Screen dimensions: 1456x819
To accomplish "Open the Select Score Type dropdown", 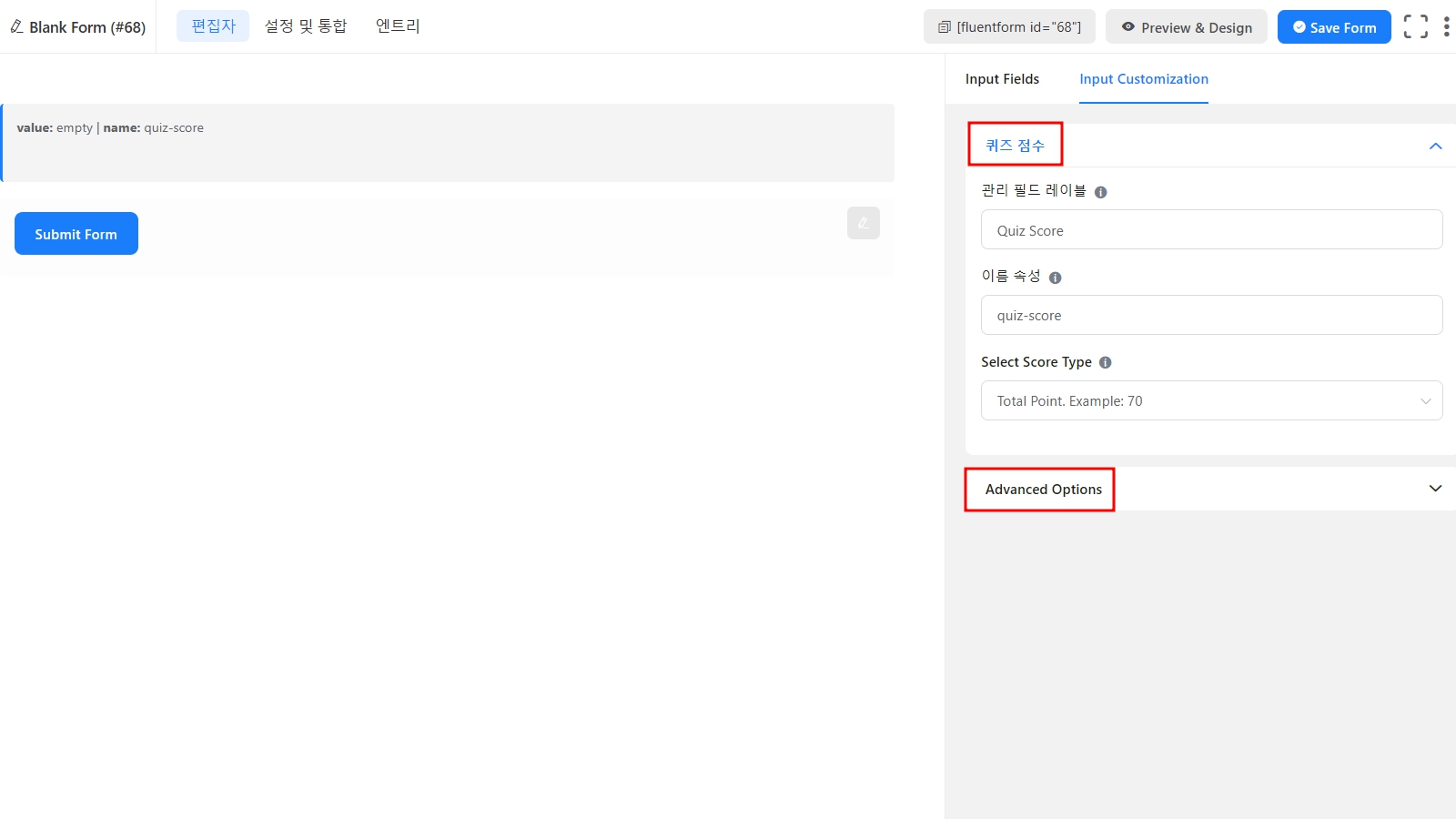I will 1211,400.
